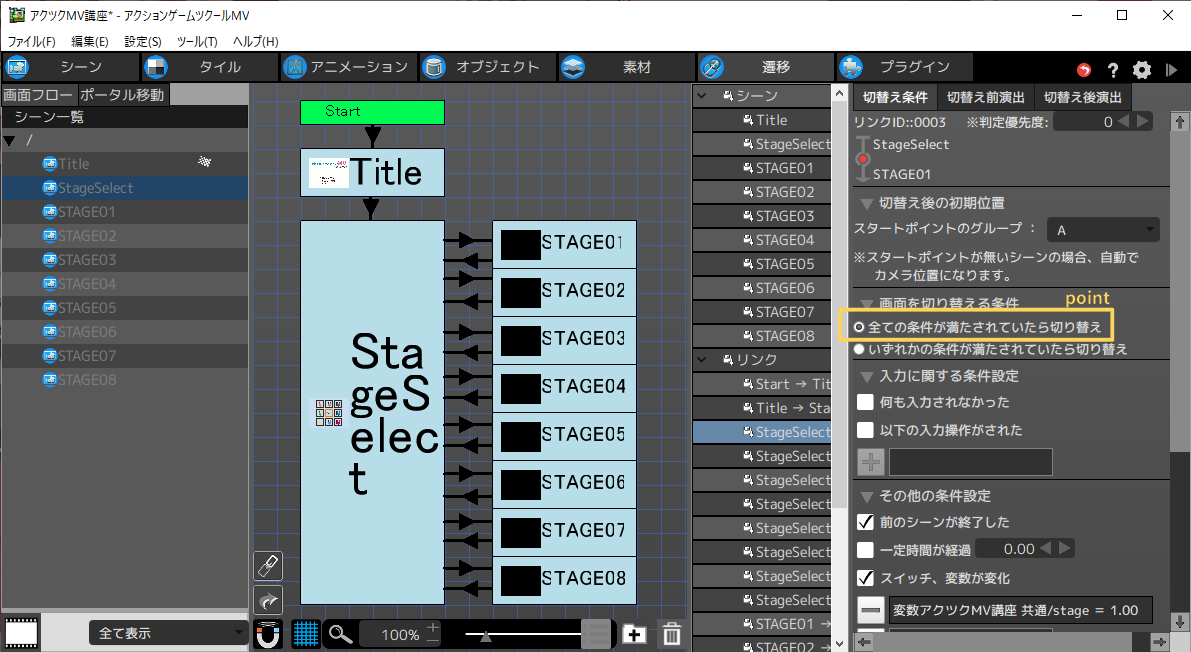Click the question mark help icon
The height and width of the screenshot is (652, 1191).
tap(1113, 69)
